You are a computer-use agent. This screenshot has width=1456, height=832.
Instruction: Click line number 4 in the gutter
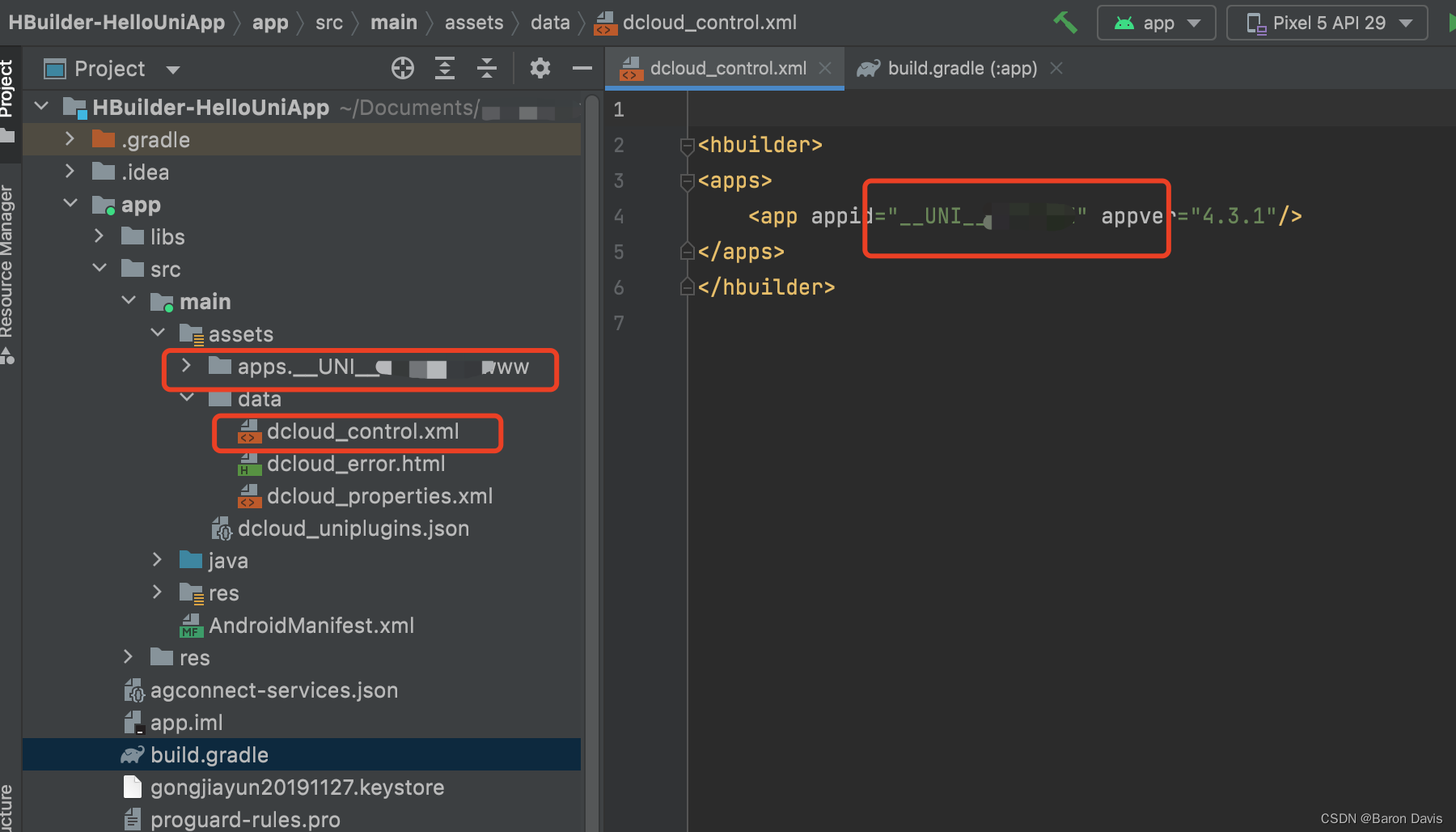point(619,216)
